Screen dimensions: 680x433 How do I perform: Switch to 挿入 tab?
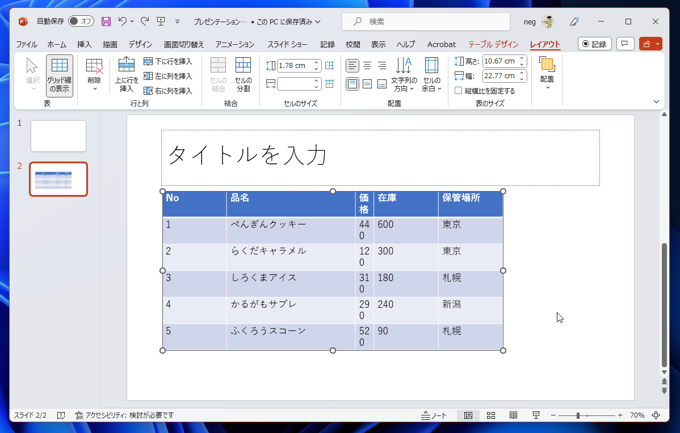(x=84, y=44)
